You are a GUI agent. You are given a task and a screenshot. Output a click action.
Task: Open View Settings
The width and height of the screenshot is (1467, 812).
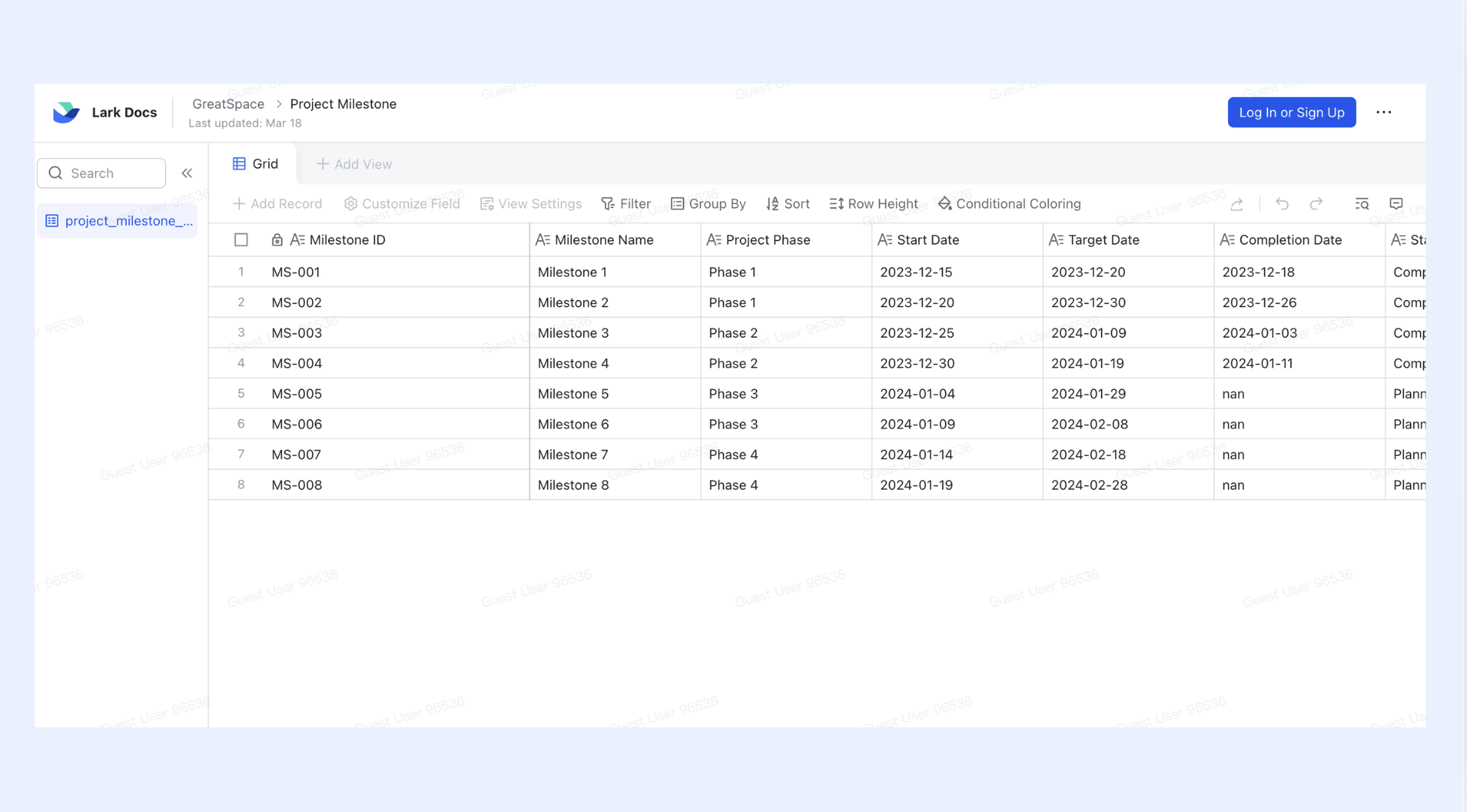point(530,204)
